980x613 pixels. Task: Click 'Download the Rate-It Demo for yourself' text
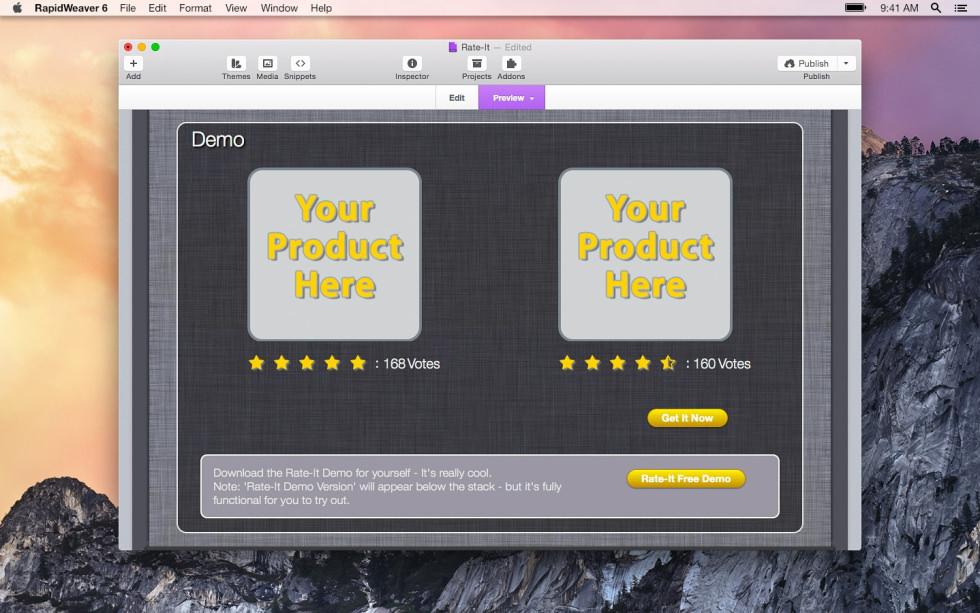tap(312, 473)
